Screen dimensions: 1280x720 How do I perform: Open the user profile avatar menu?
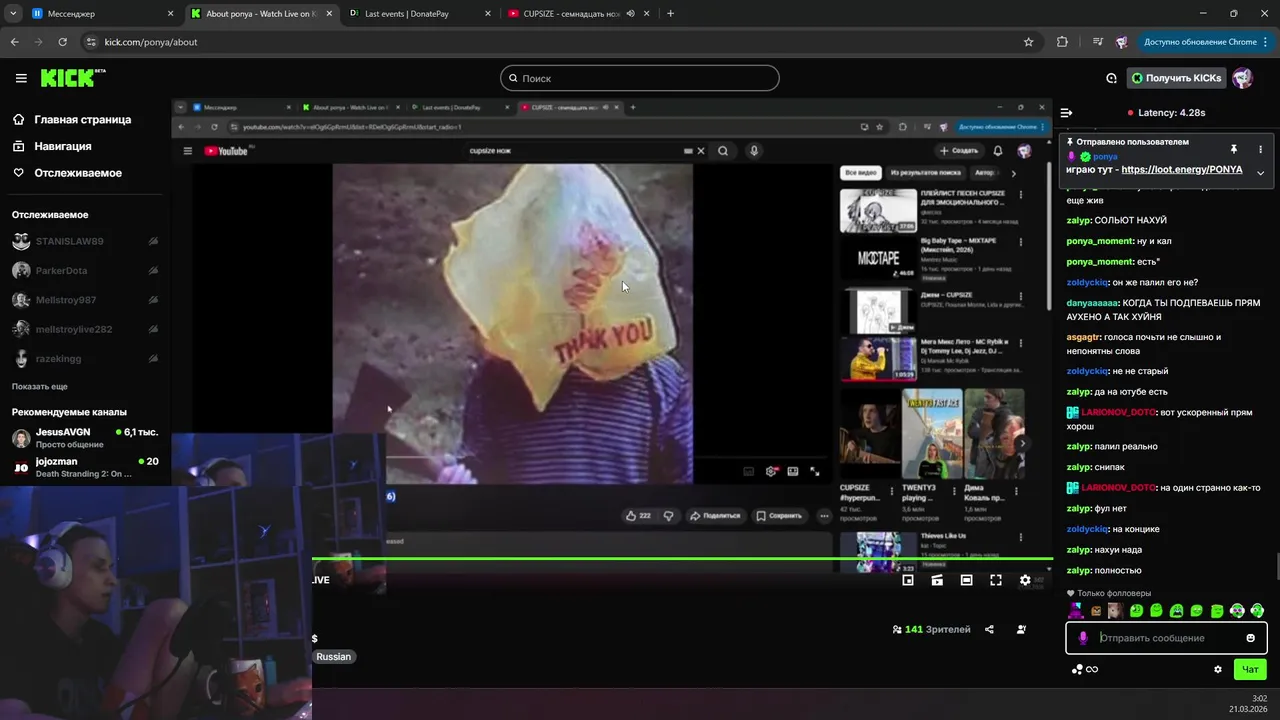(x=1242, y=78)
